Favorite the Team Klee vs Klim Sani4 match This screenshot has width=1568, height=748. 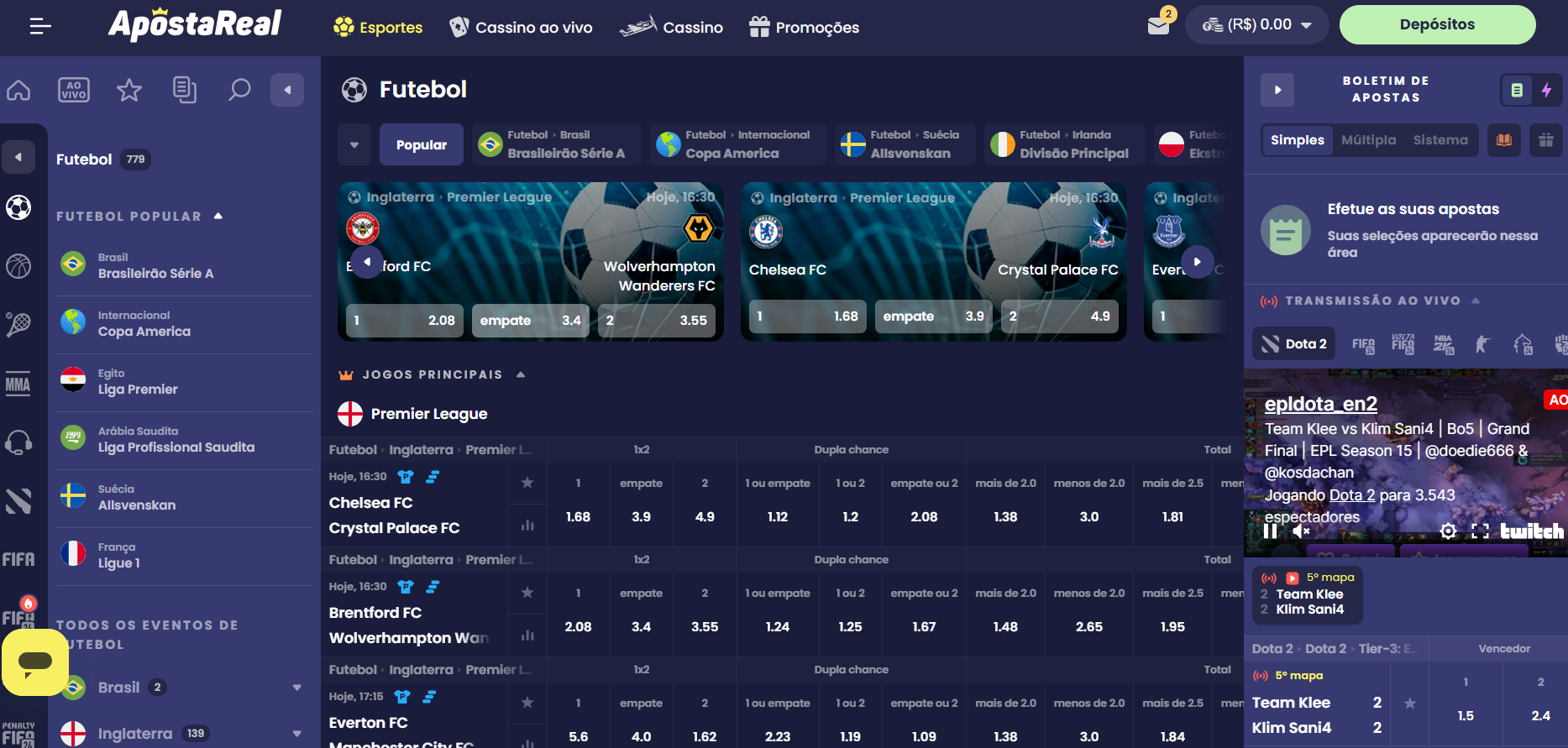pyautogui.click(x=1410, y=704)
